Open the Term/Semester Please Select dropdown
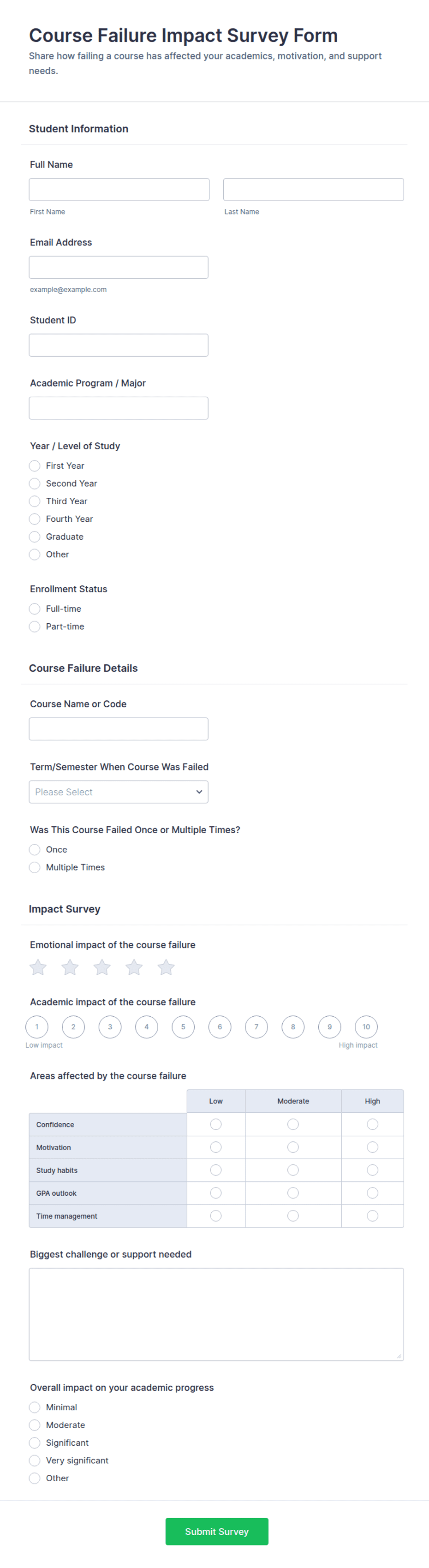The width and height of the screenshot is (429, 1568). (119, 792)
